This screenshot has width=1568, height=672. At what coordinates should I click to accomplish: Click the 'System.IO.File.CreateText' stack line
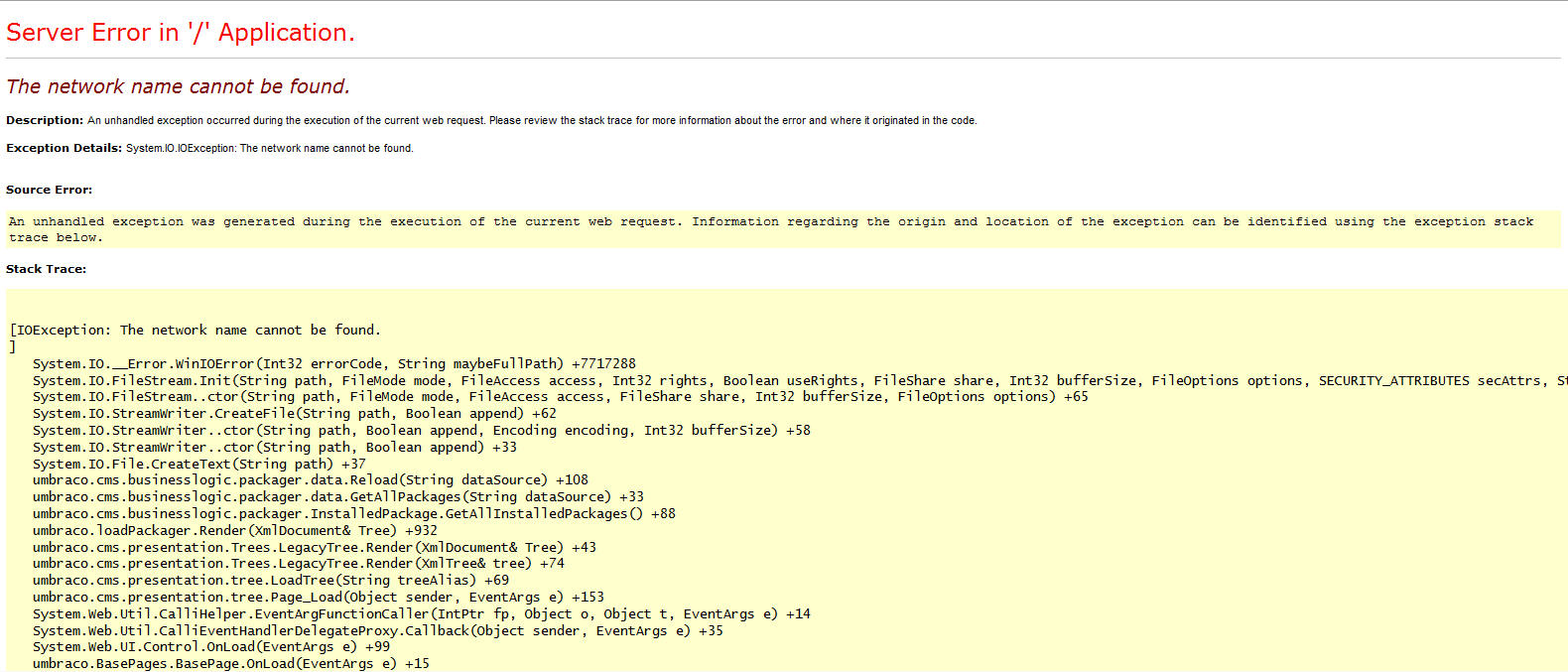click(x=198, y=464)
